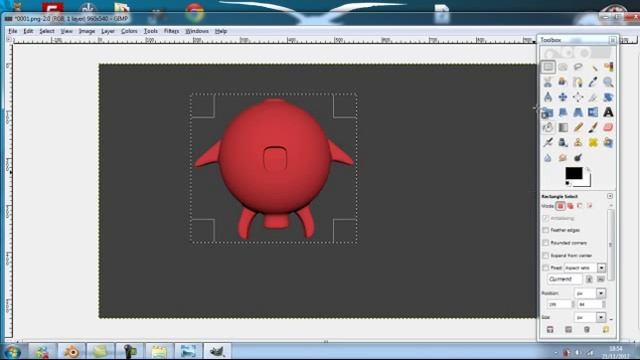Select the Free Select lasso tool
Viewport: 640px width, 360px height.
click(x=578, y=67)
